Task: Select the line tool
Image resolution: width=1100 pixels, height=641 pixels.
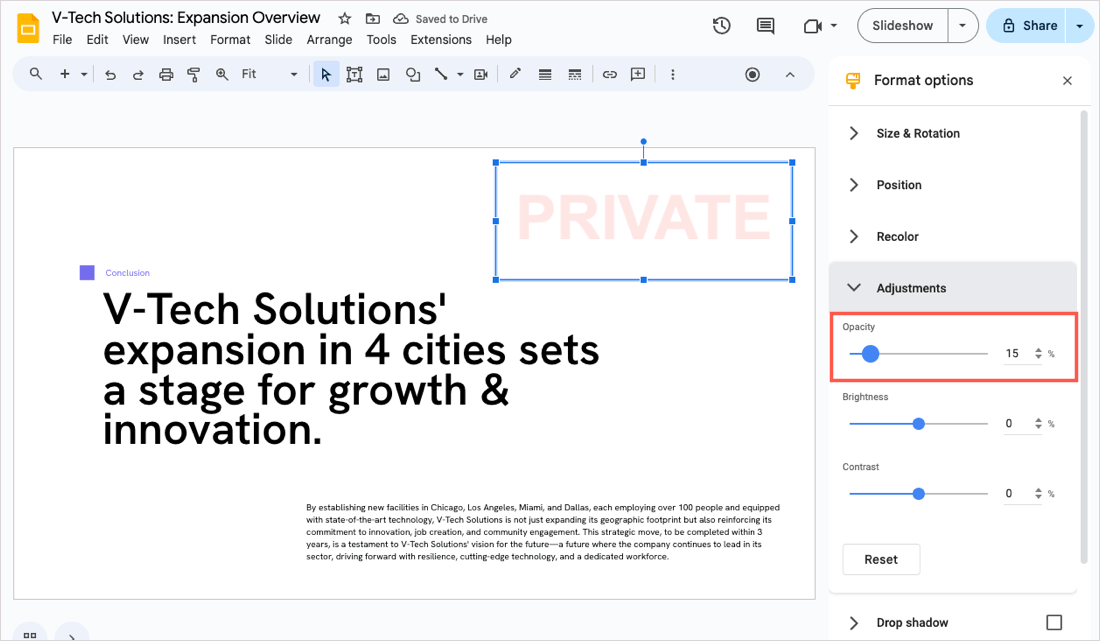Action: pyautogui.click(x=441, y=74)
